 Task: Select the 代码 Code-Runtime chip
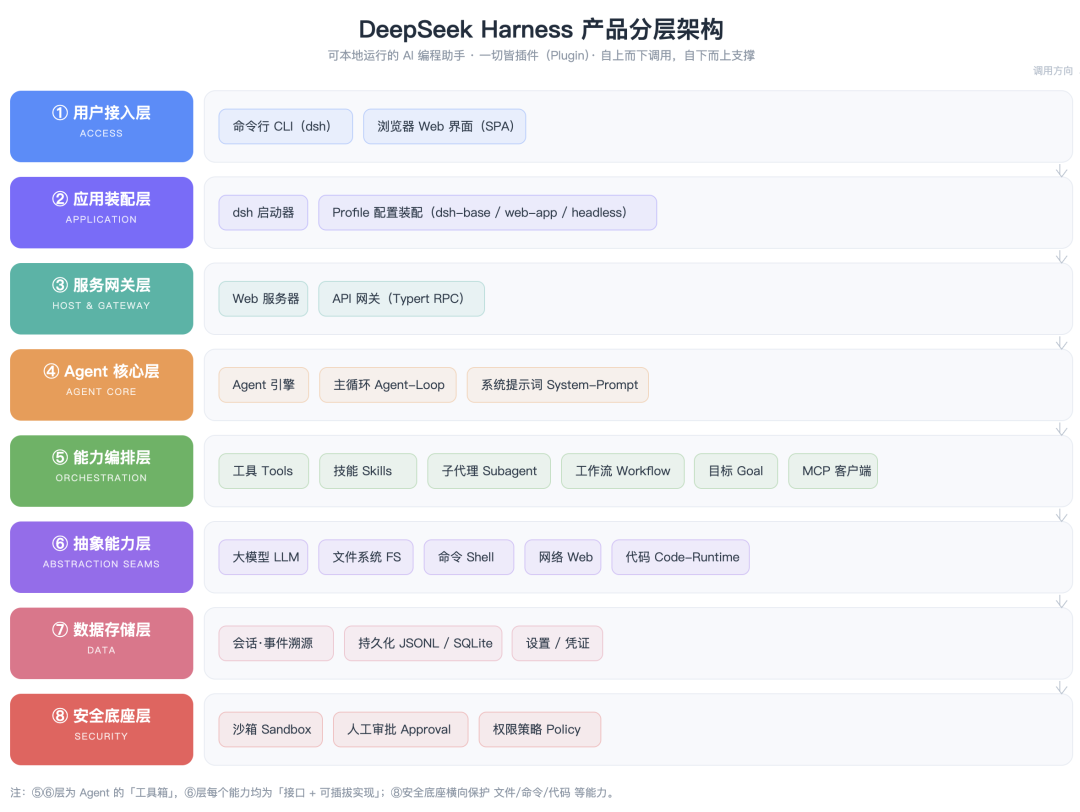[x=681, y=556]
